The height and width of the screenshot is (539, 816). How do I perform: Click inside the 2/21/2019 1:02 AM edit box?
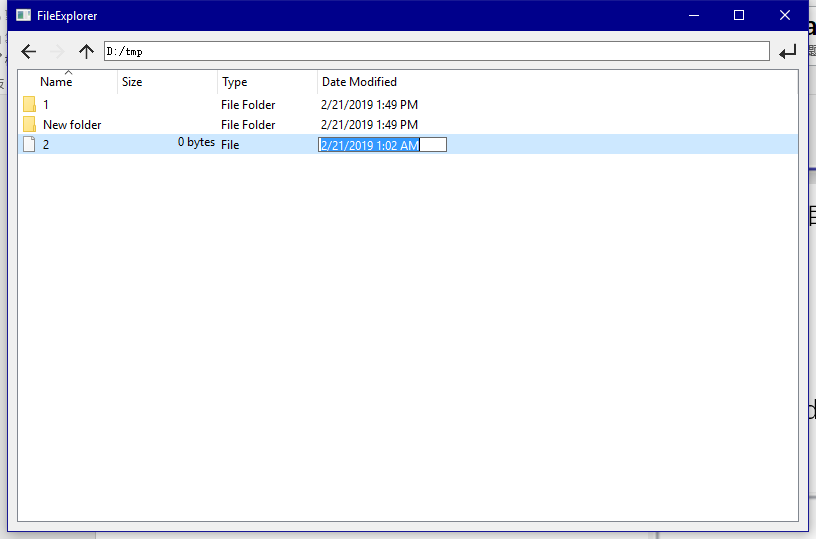click(382, 145)
